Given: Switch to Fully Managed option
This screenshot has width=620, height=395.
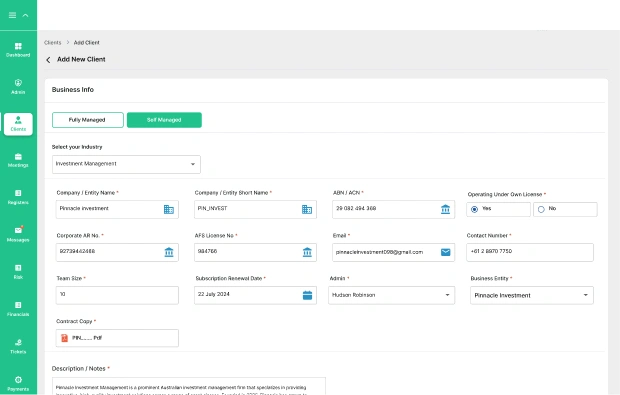Looking at the screenshot, I should click(88, 120).
